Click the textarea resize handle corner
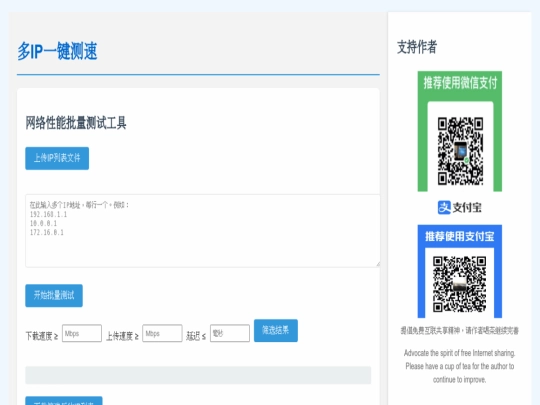The width and height of the screenshot is (540, 405). 378,264
